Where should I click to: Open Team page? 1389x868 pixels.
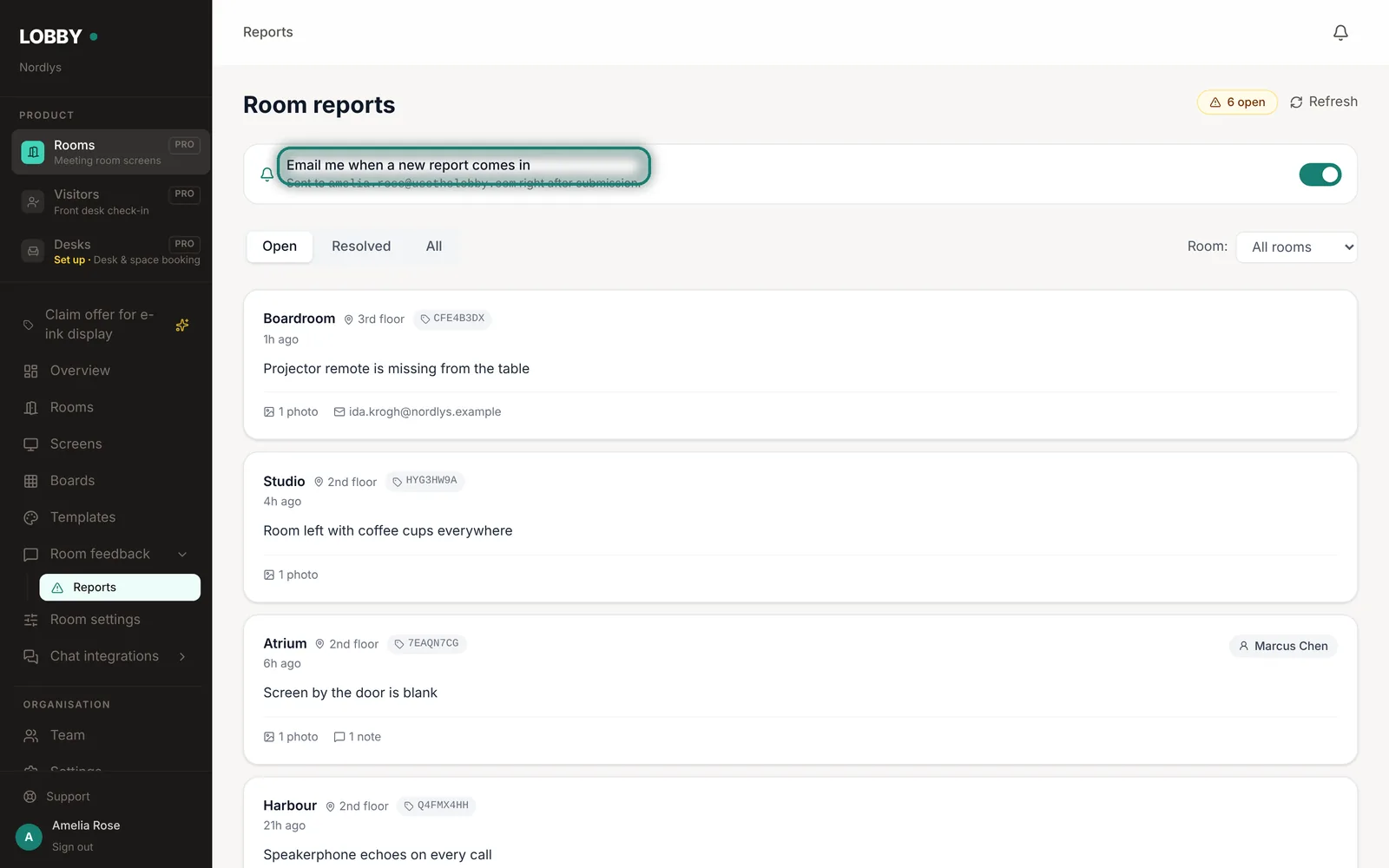tap(68, 735)
